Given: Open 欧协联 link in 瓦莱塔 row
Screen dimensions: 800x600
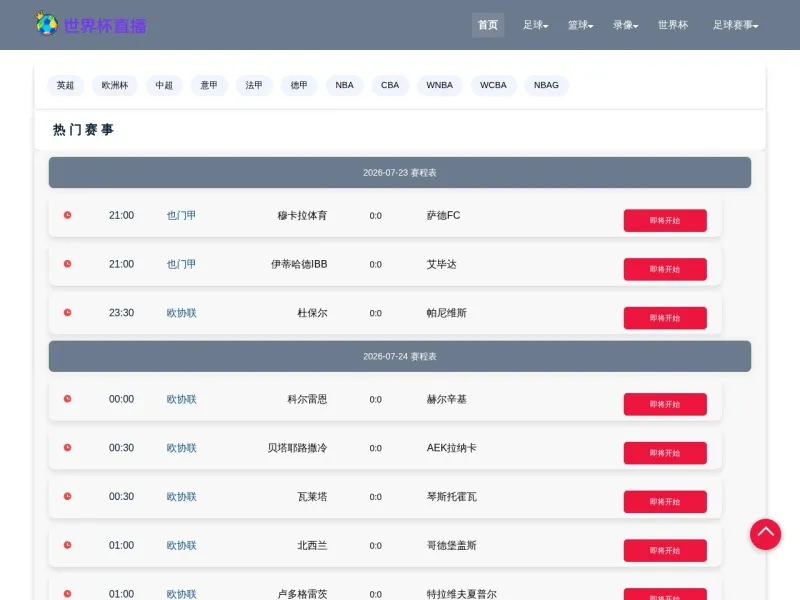Looking at the screenshot, I should click(x=181, y=496).
